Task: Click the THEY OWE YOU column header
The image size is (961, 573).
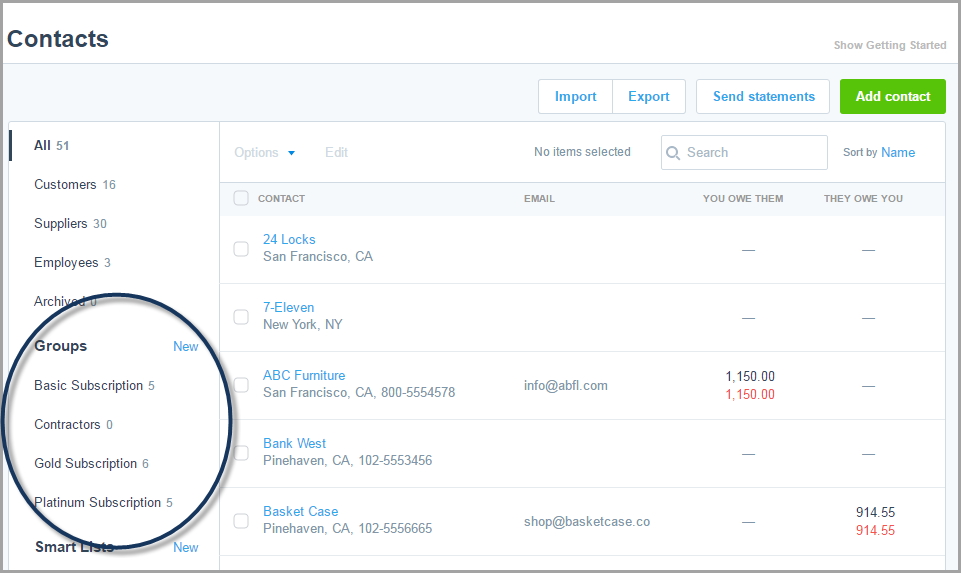Action: click(x=863, y=199)
